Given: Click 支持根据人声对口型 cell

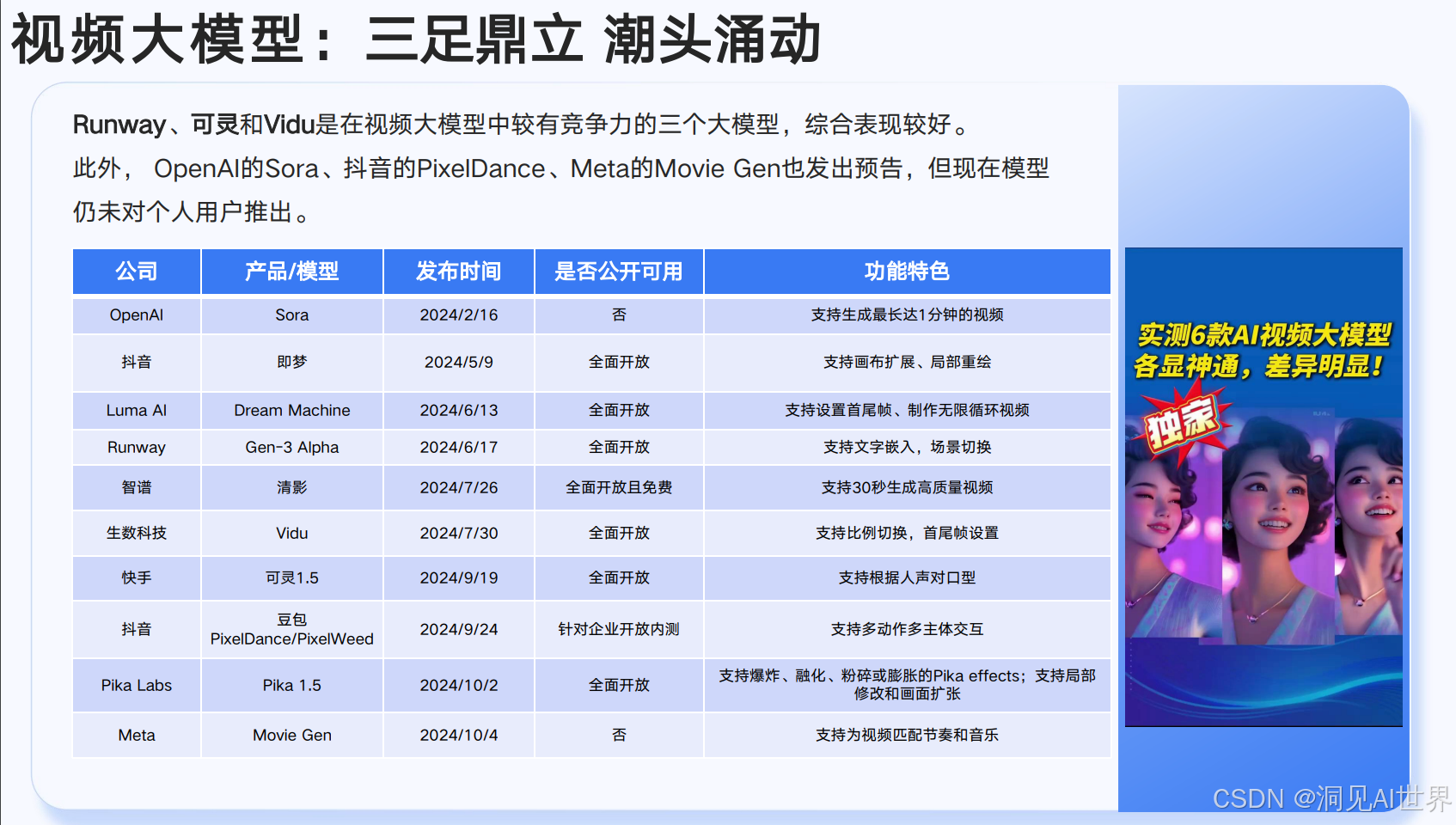Looking at the screenshot, I should [907, 578].
